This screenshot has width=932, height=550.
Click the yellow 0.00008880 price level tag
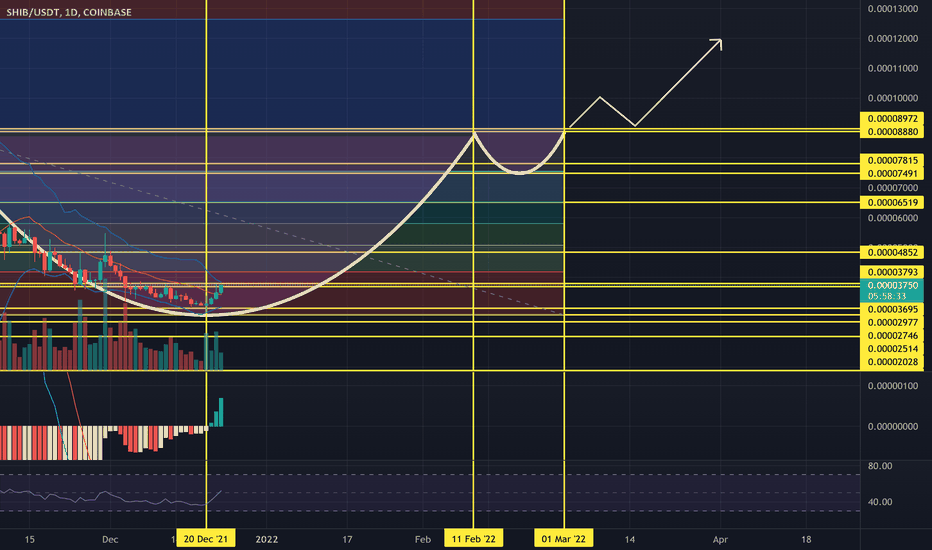(892, 131)
